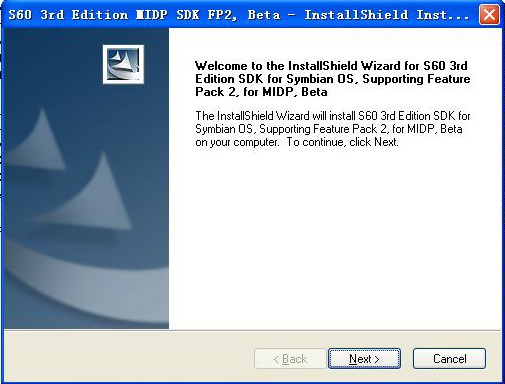Click the greyed-out Back button
This screenshot has width=505, height=384.
(x=290, y=359)
